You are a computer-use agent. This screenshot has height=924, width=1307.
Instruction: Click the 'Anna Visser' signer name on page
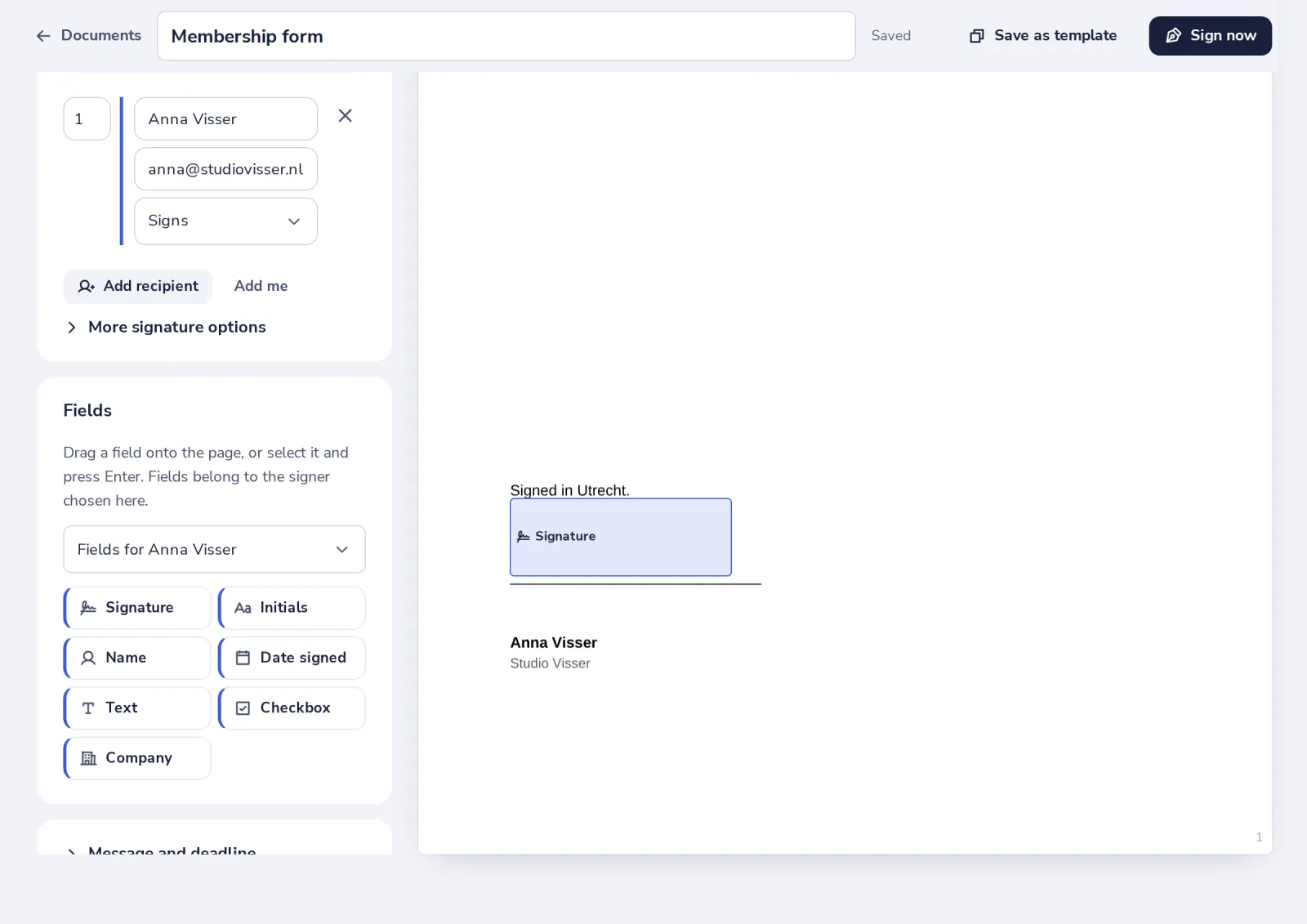(554, 642)
